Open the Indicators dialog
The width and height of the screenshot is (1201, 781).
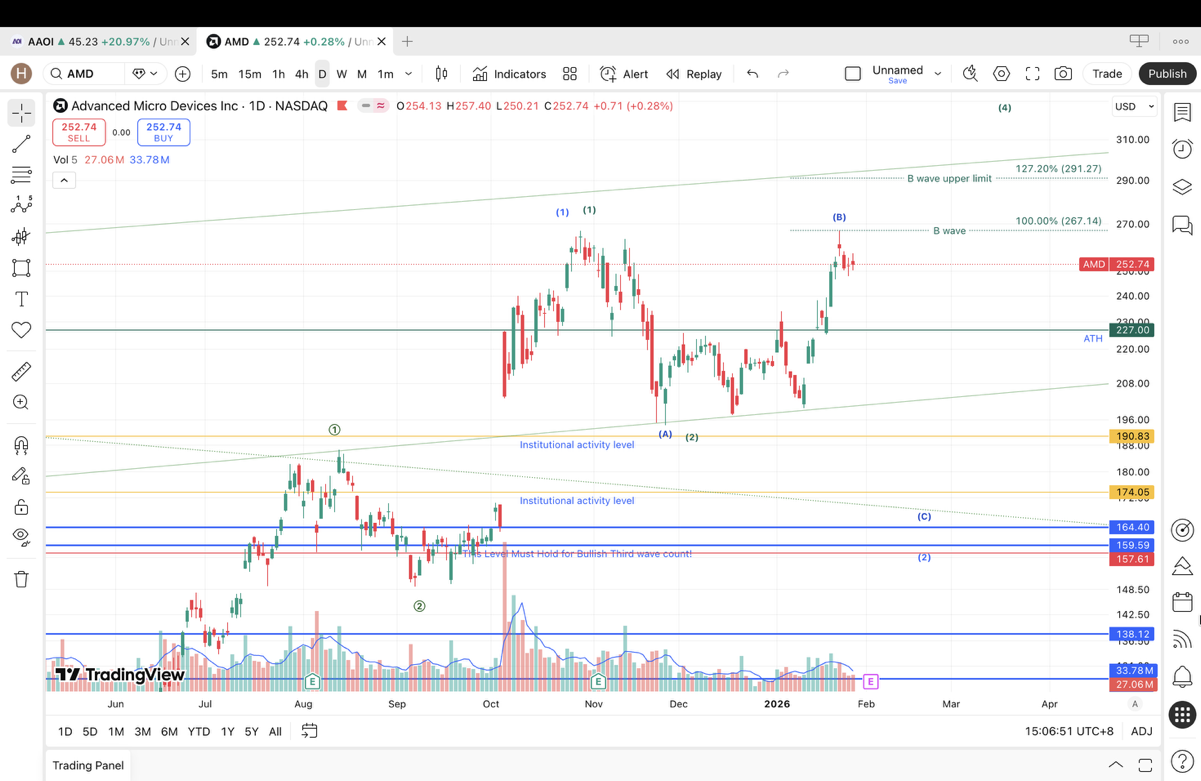(x=510, y=74)
